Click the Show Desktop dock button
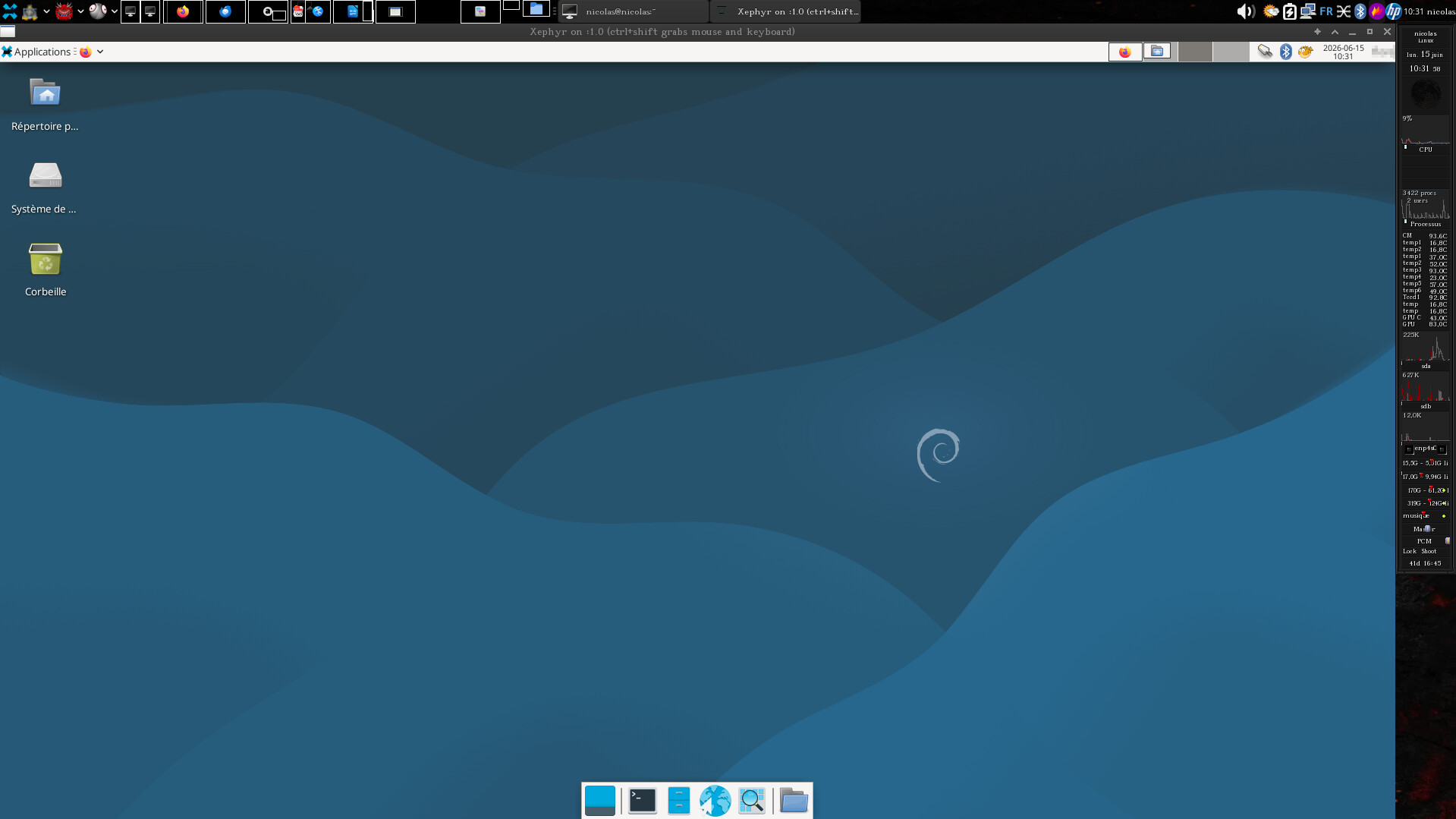The image size is (1456, 819). 600,801
